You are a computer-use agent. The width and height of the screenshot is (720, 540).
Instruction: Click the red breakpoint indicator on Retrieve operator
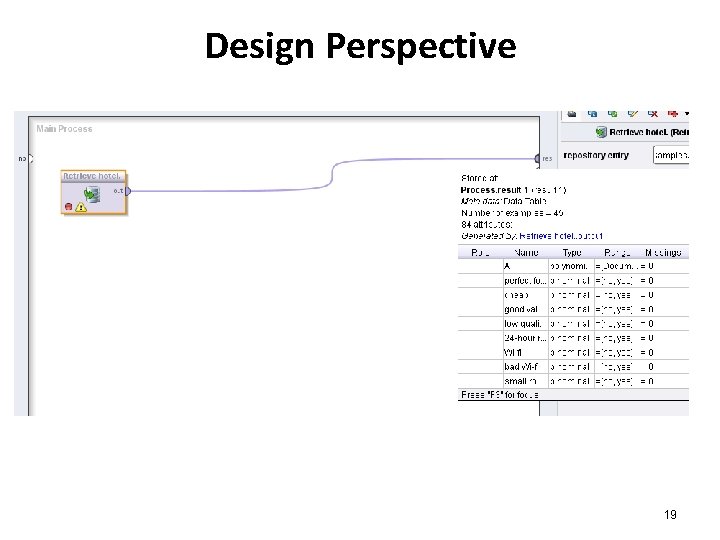[69, 207]
